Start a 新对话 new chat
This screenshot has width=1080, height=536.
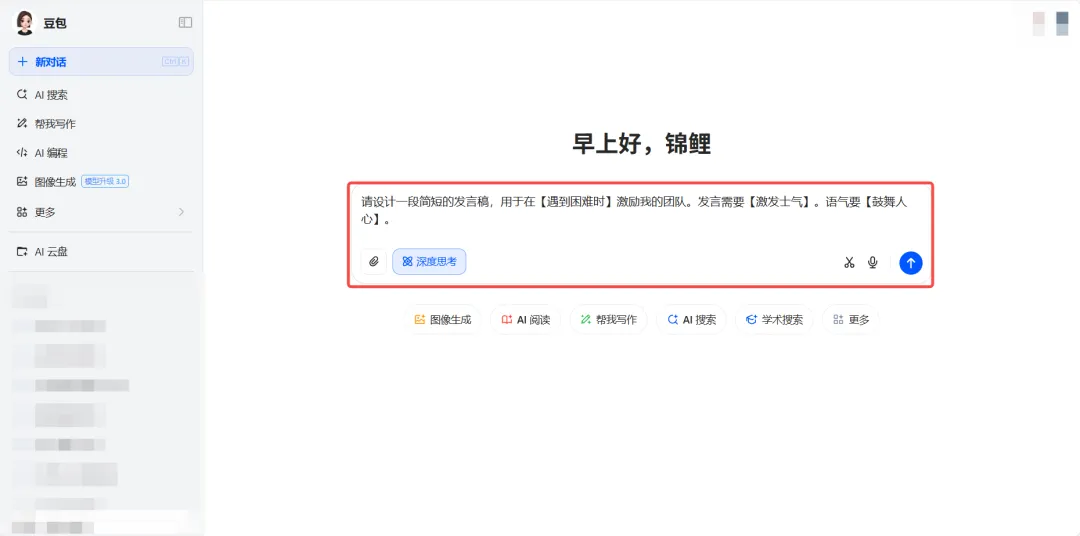50,62
